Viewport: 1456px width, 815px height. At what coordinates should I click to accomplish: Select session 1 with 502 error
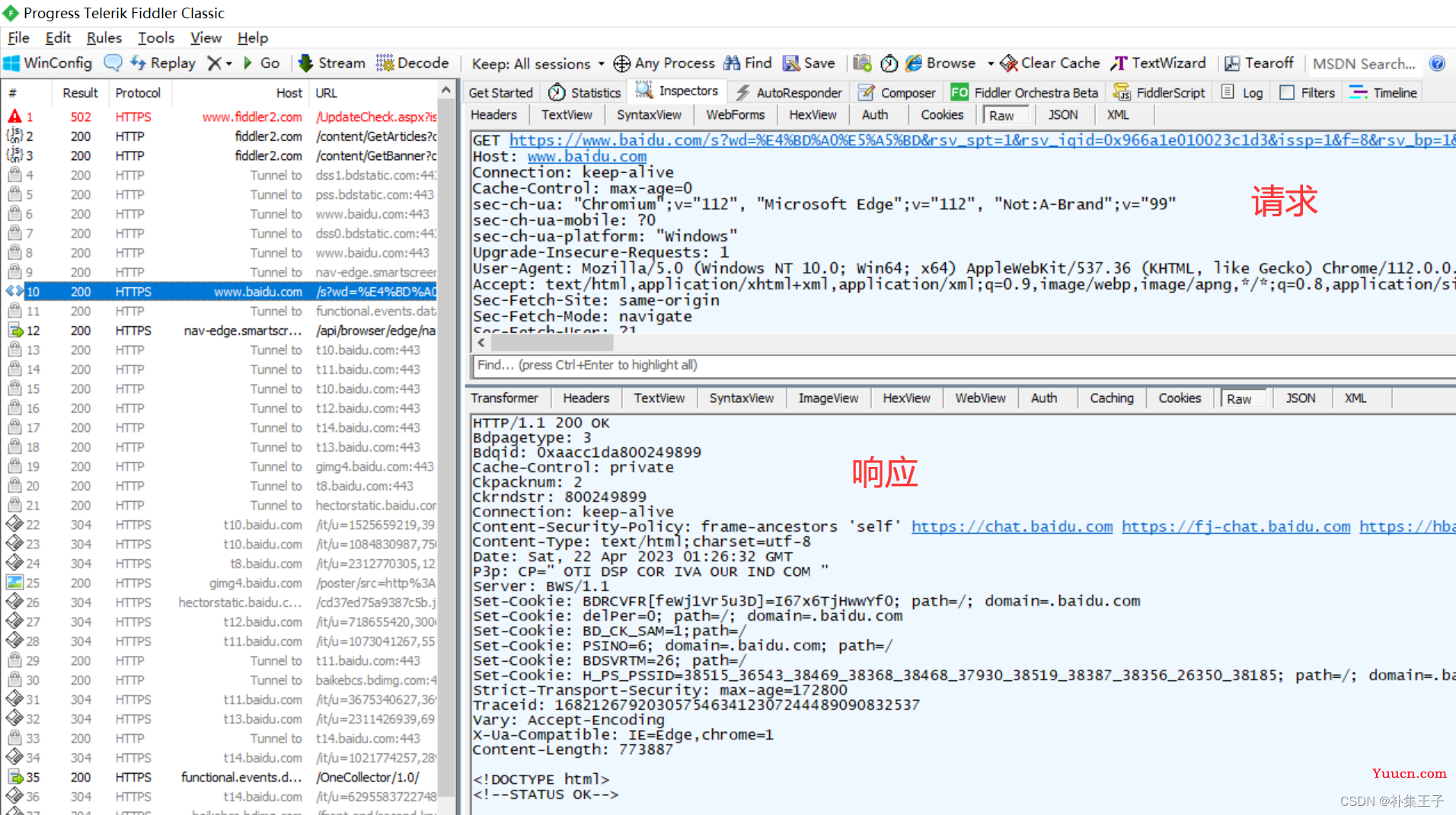click(x=221, y=117)
